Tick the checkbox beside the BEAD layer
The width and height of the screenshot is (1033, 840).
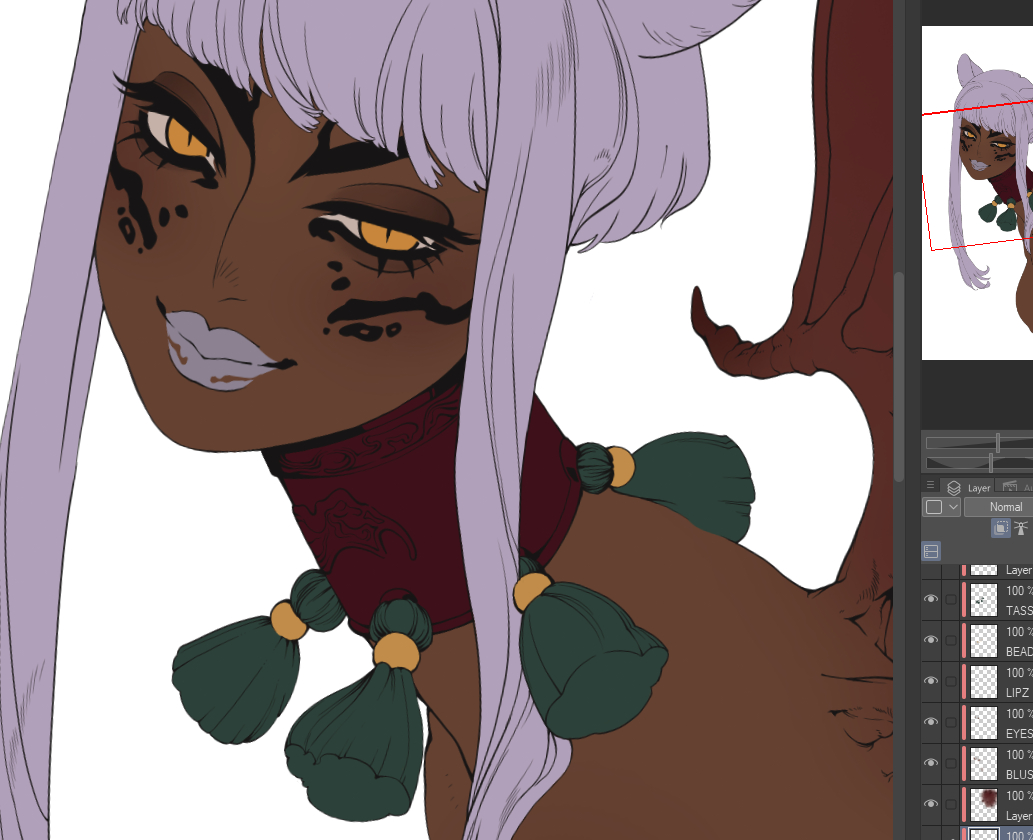tap(950, 641)
